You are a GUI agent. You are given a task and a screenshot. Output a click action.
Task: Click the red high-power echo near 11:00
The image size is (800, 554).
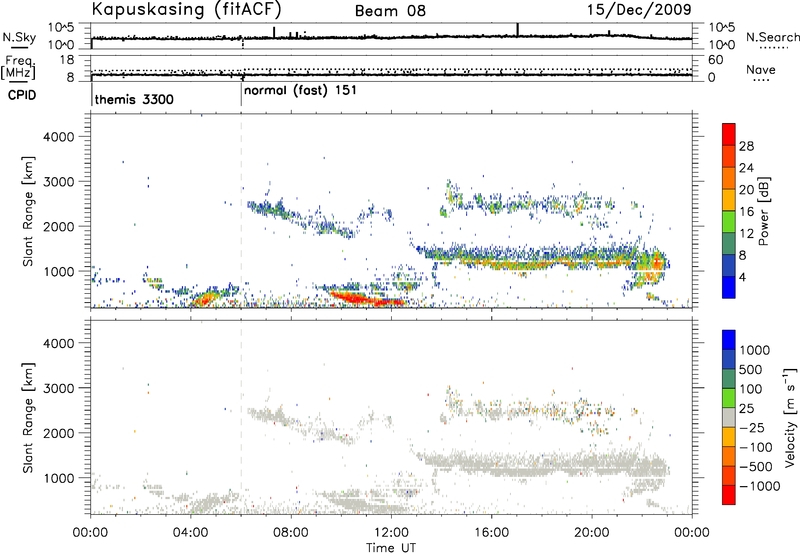[x=366, y=298]
